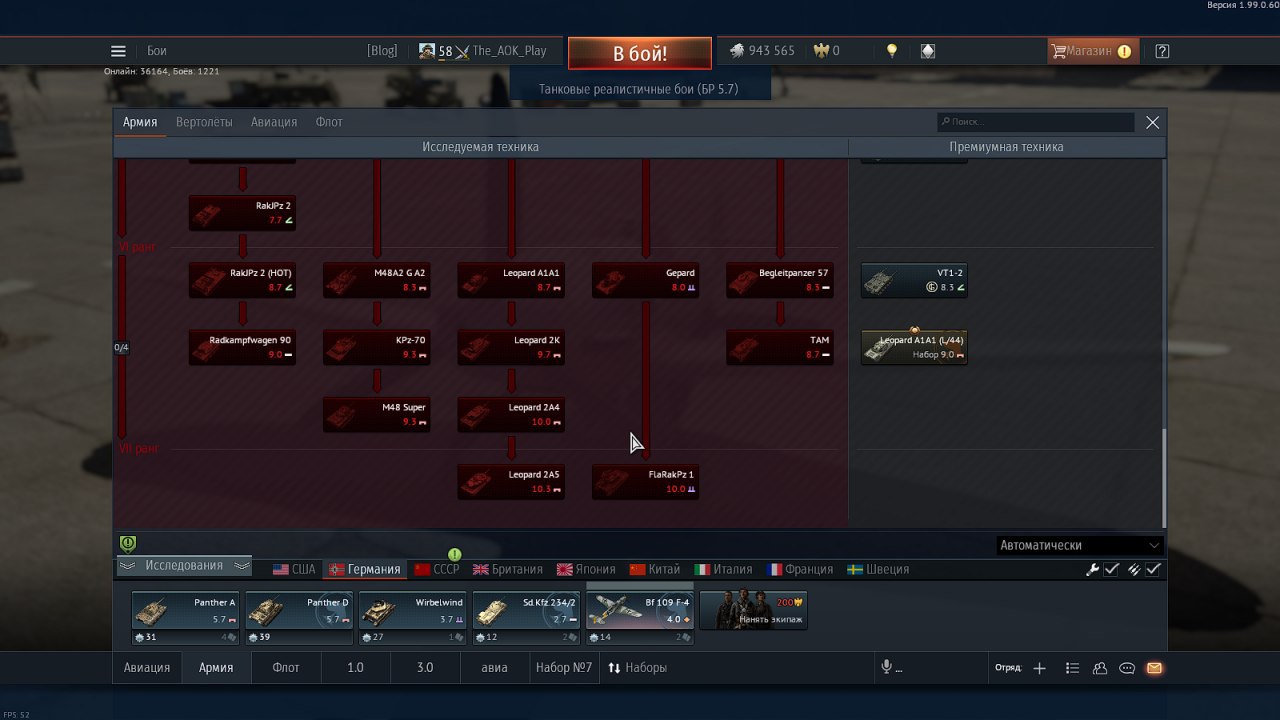Open the contacts list icon
The image size is (1280, 720).
pos(1072,668)
